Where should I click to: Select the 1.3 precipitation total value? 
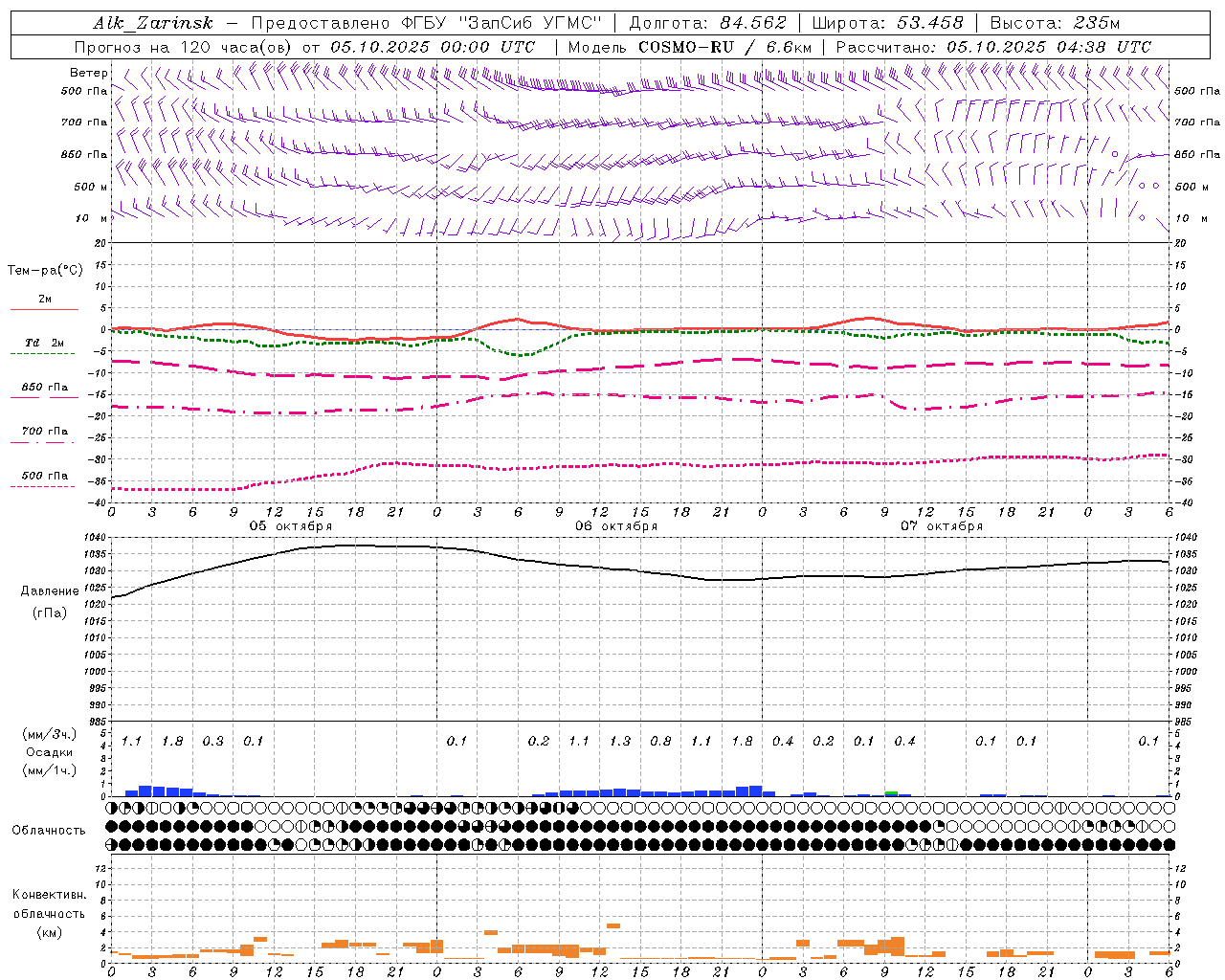pos(620,742)
